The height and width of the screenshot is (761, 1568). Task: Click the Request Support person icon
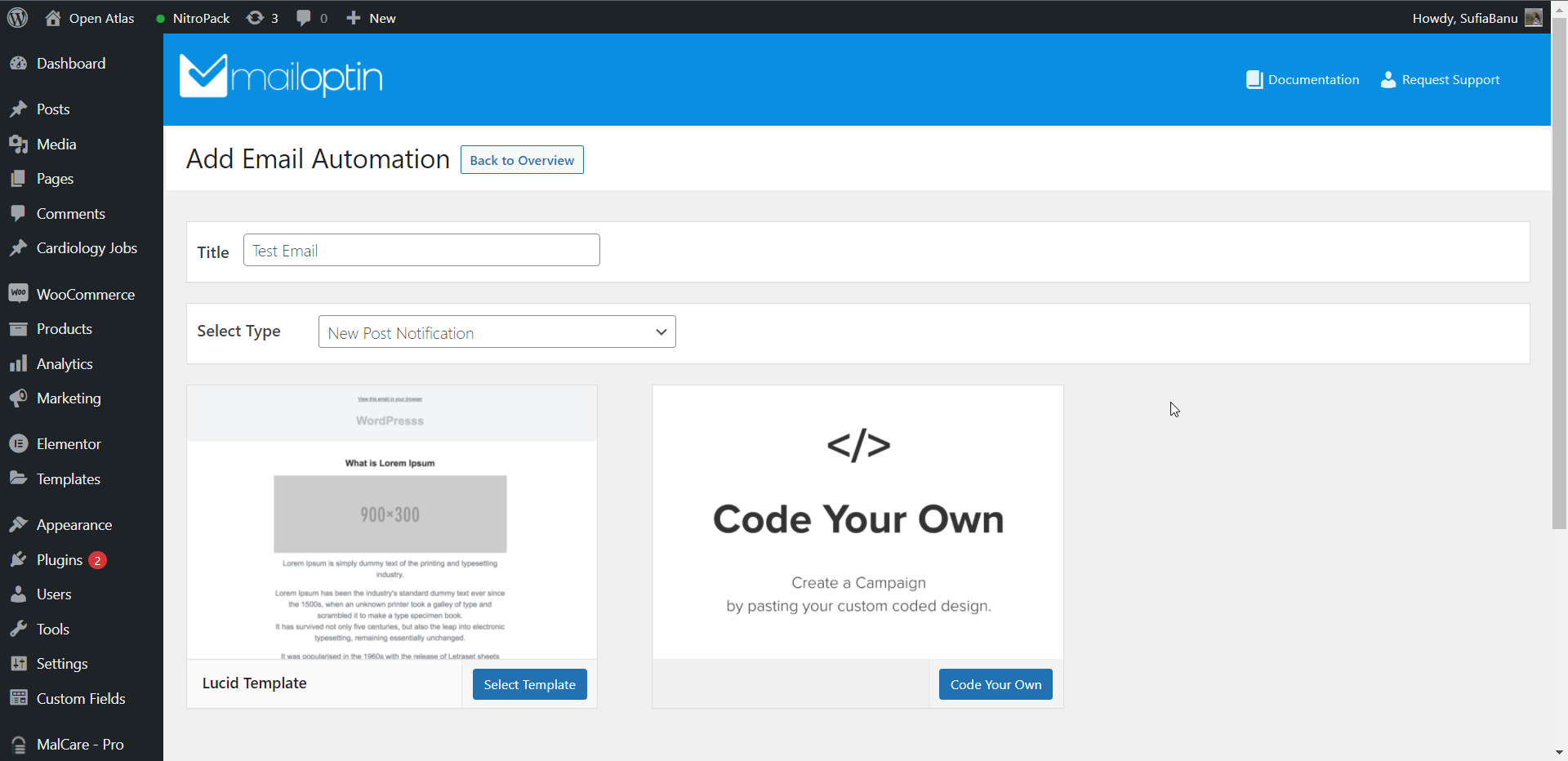1388,79
